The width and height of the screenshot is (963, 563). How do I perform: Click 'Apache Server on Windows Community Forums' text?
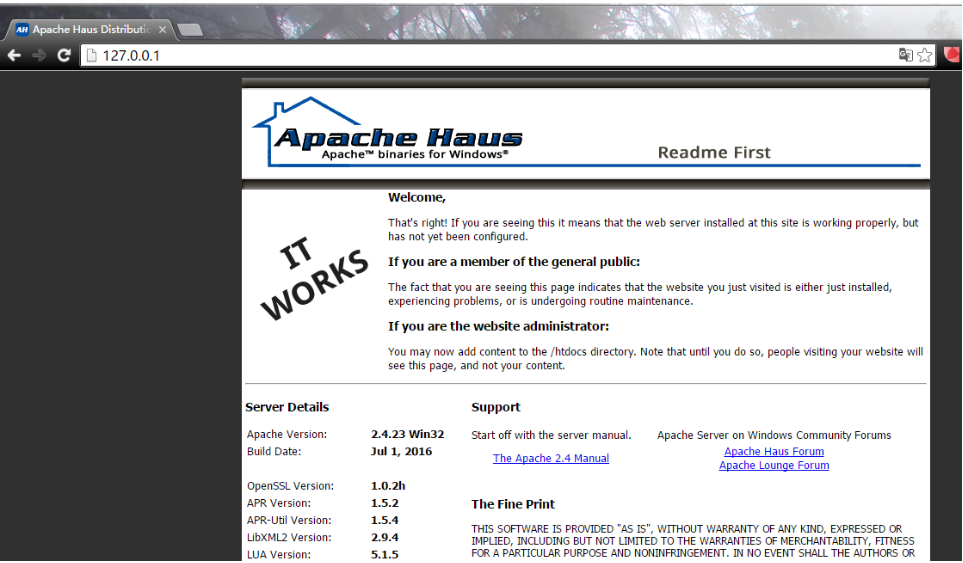pyautogui.click(x=774, y=435)
